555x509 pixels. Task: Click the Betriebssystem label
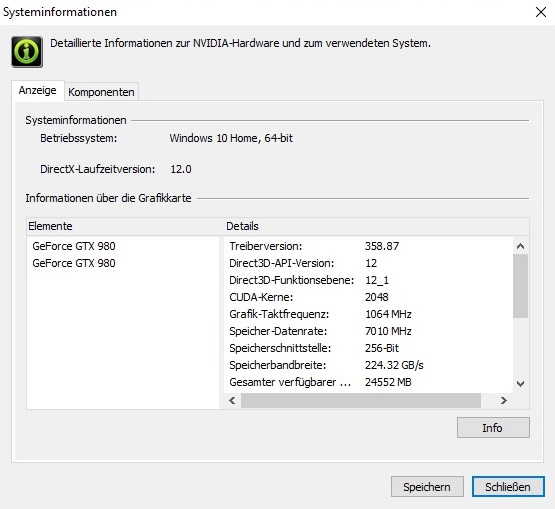(x=79, y=138)
